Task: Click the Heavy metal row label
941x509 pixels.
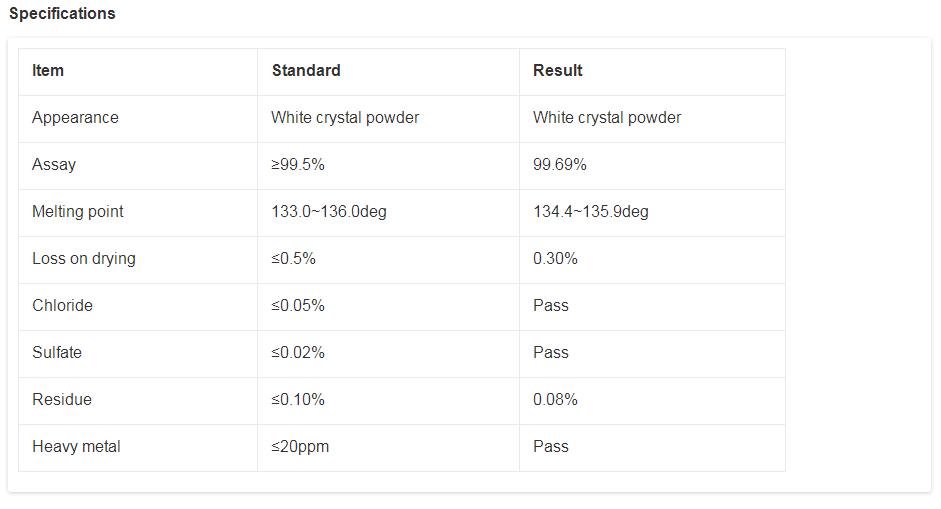Action: [x=76, y=447]
